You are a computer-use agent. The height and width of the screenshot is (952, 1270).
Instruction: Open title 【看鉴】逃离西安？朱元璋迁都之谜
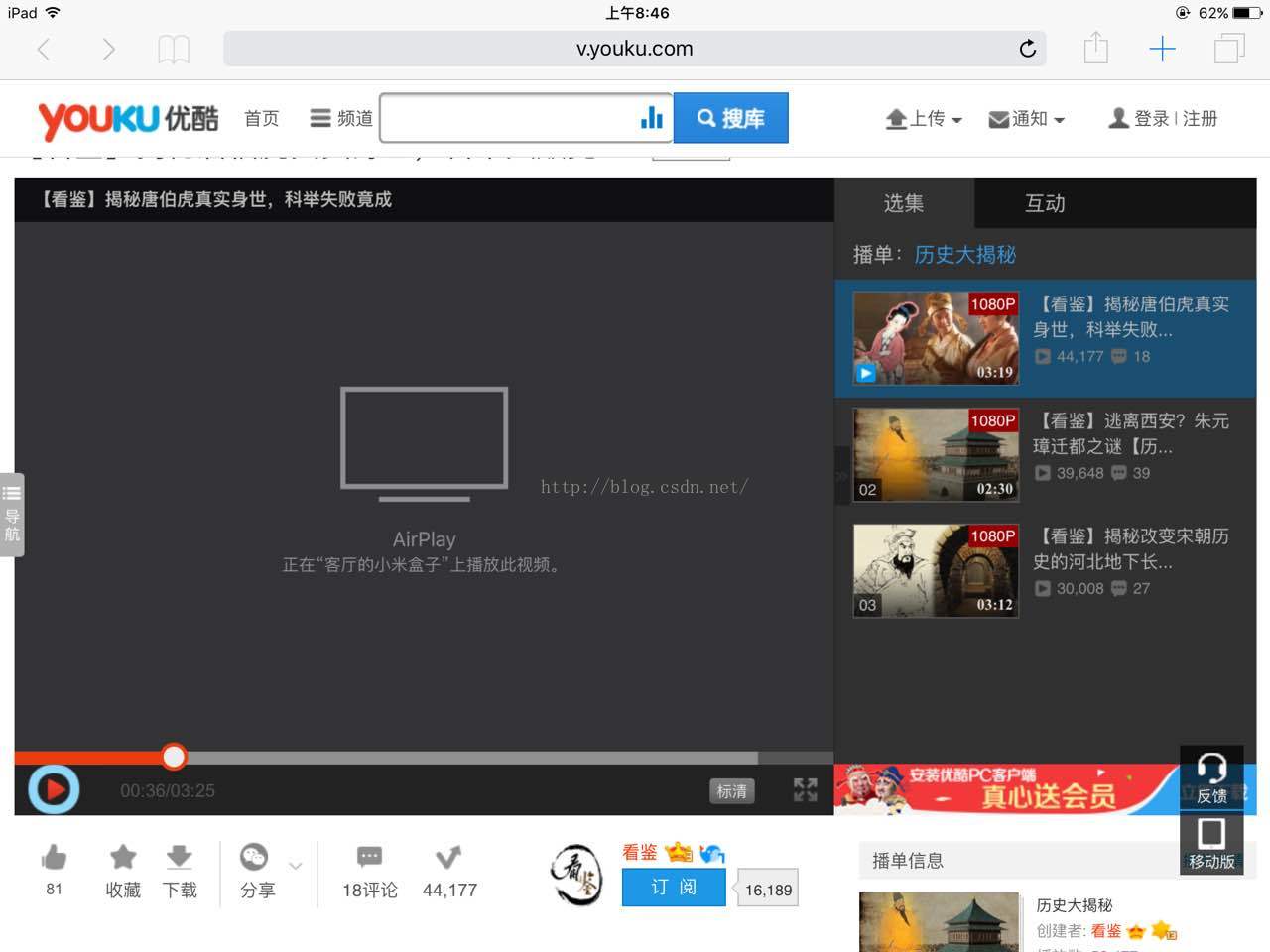pyautogui.click(x=1131, y=433)
